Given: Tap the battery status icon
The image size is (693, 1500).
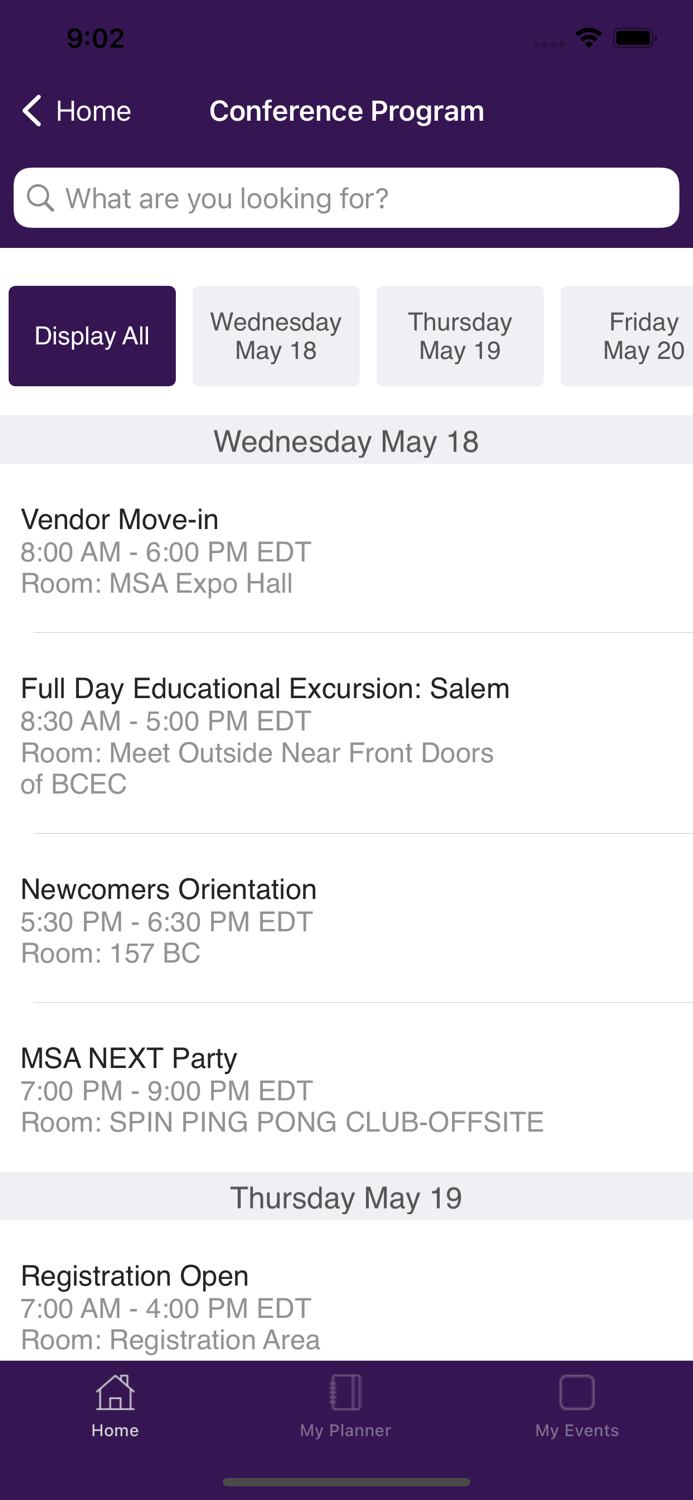Looking at the screenshot, I should click(635, 38).
